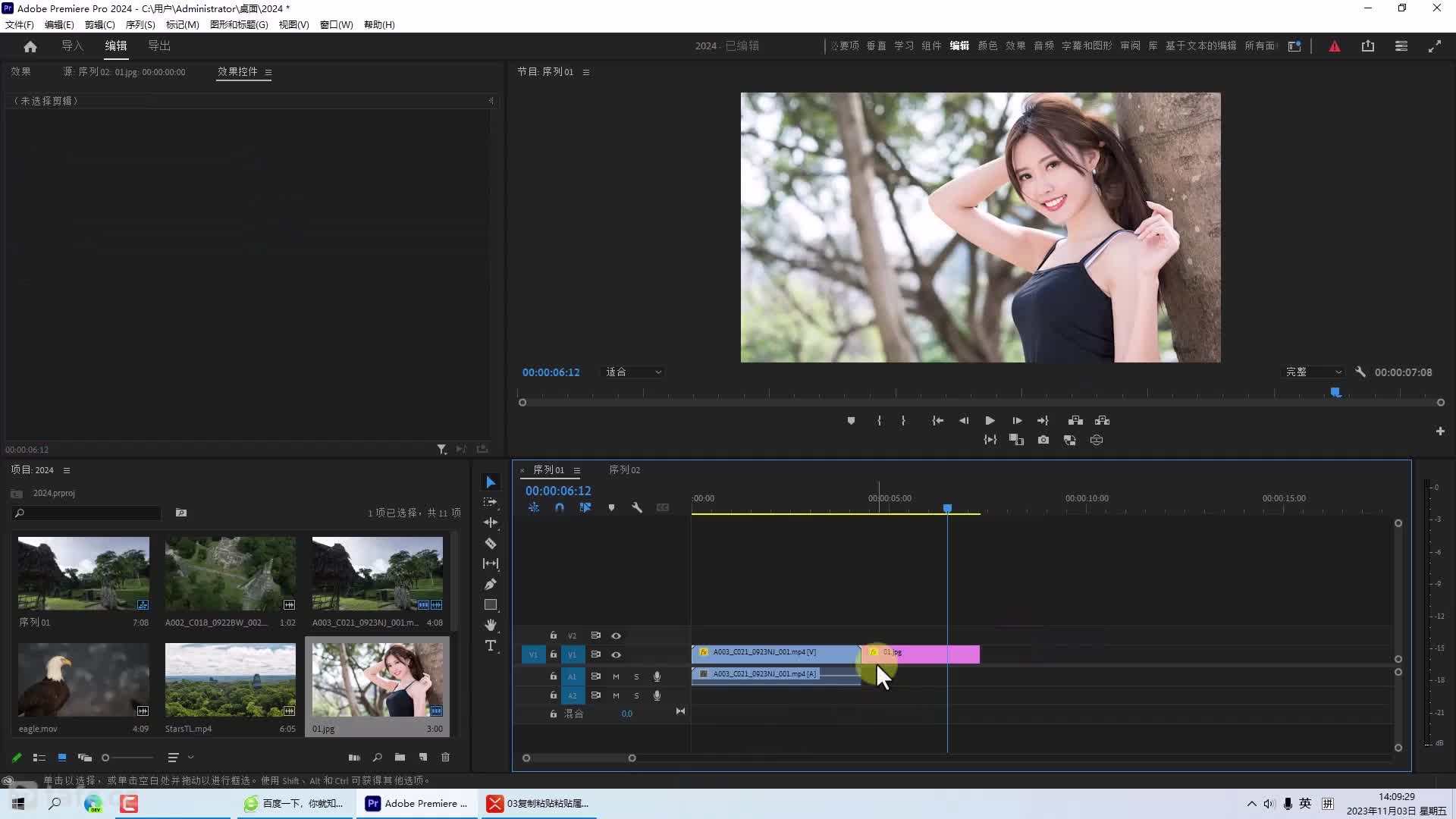Switch to 效果 panel tab
1456x819 pixels.
coord(21,71)
